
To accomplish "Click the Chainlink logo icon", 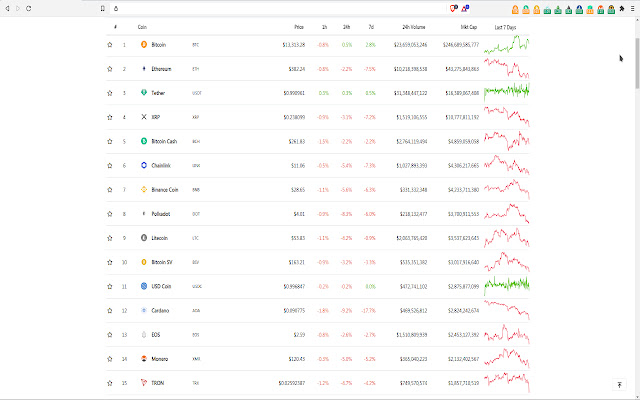I will click(144, 165).
